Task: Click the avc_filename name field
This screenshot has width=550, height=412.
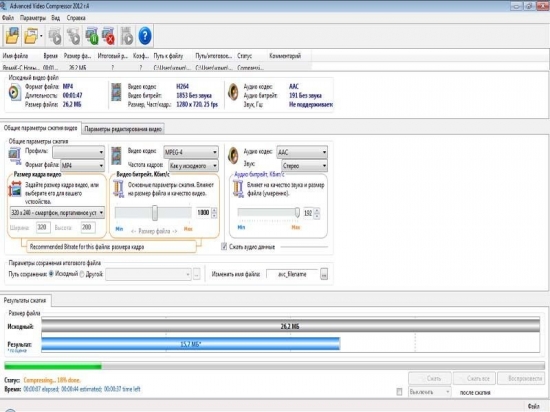Action: pos(292,274)
